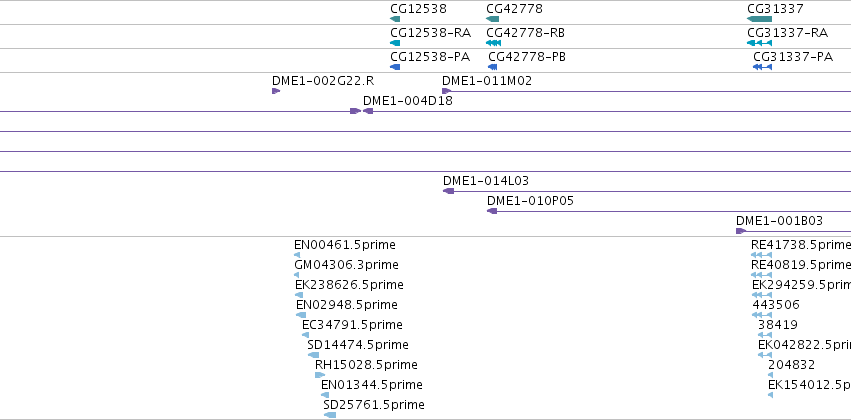Click the SD14474.5prime label text
Viewport: 851px width, 420px height.
click(x=358, y=345)
